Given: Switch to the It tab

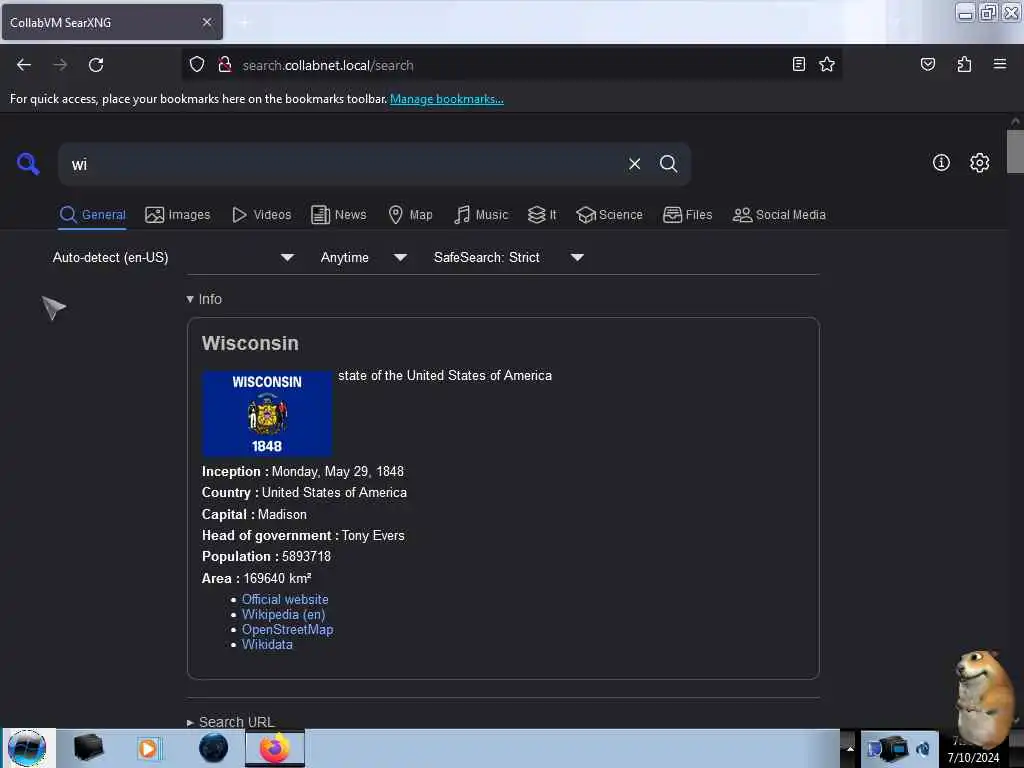Looking at the screenshot, I should (542, 215).
